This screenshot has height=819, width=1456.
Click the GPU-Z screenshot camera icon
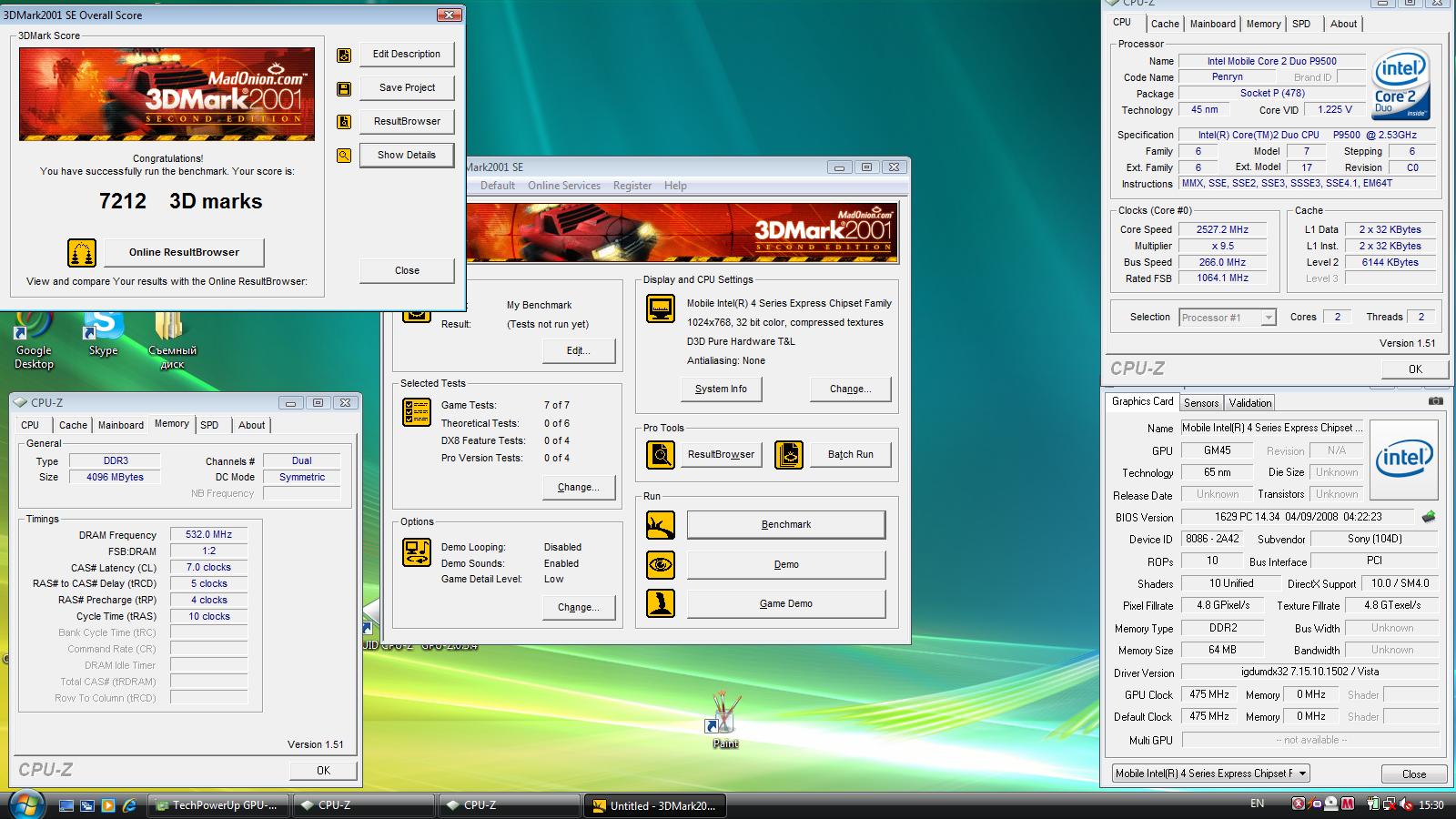tap(1435, 401)
